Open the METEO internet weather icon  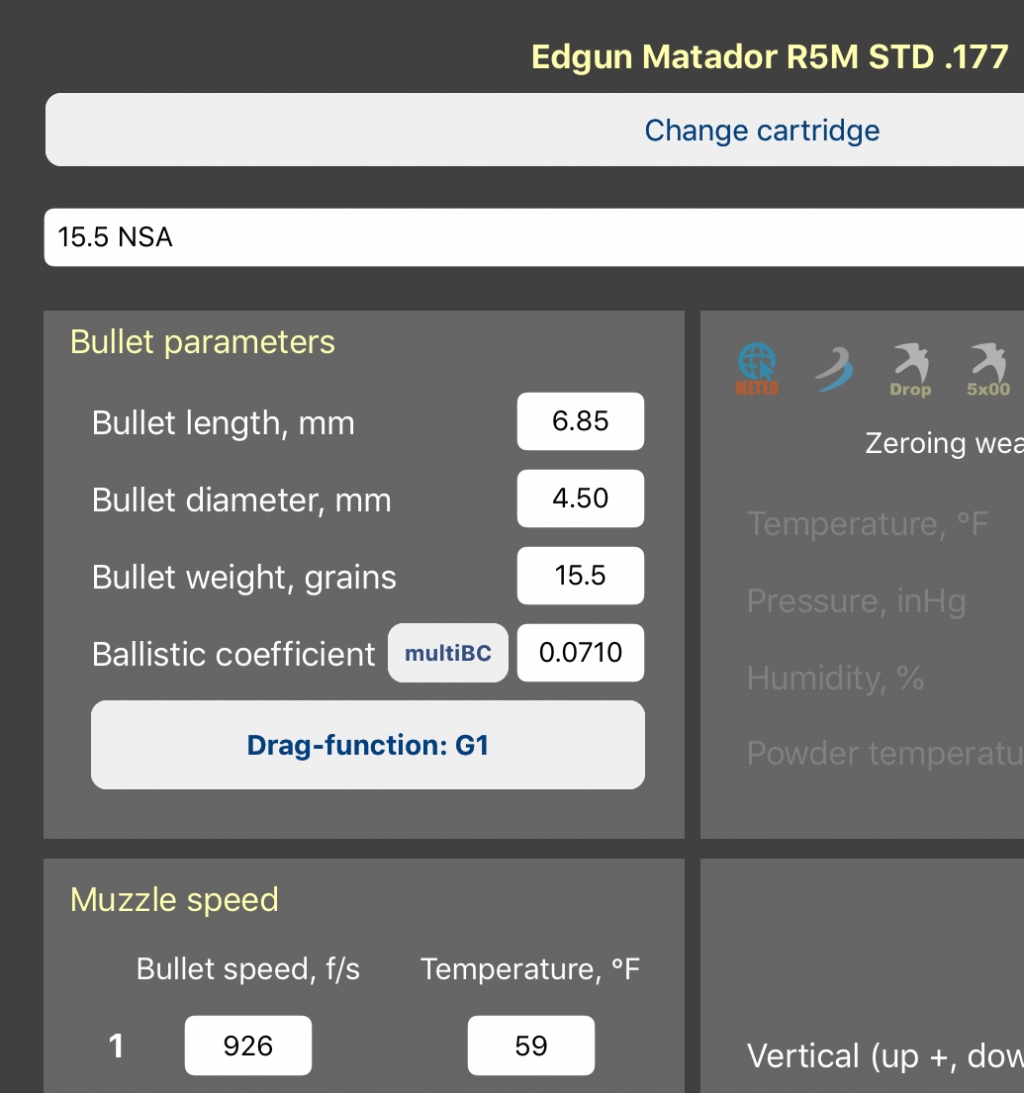tap(756, 369)
